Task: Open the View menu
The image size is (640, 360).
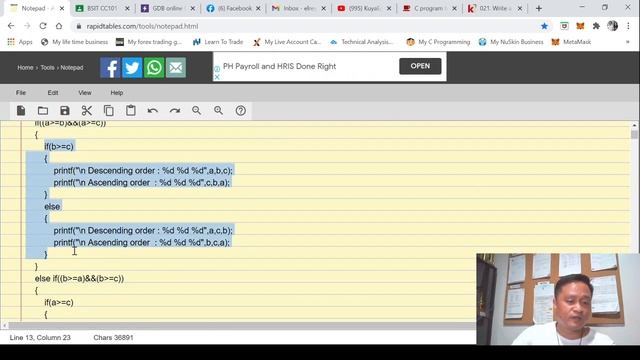Action: click(85, 93)
